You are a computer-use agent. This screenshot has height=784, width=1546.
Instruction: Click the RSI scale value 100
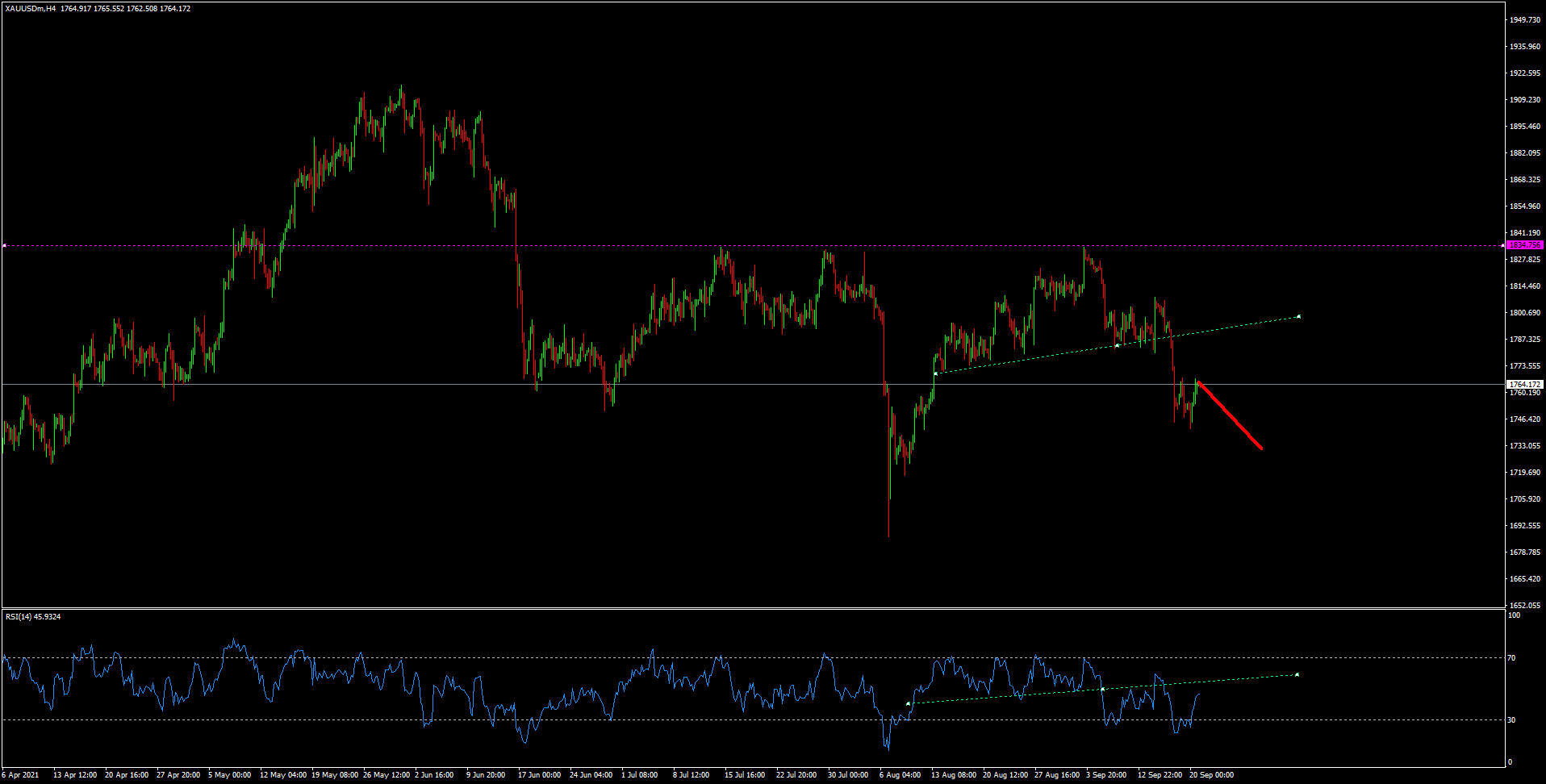pos(1515,615)
